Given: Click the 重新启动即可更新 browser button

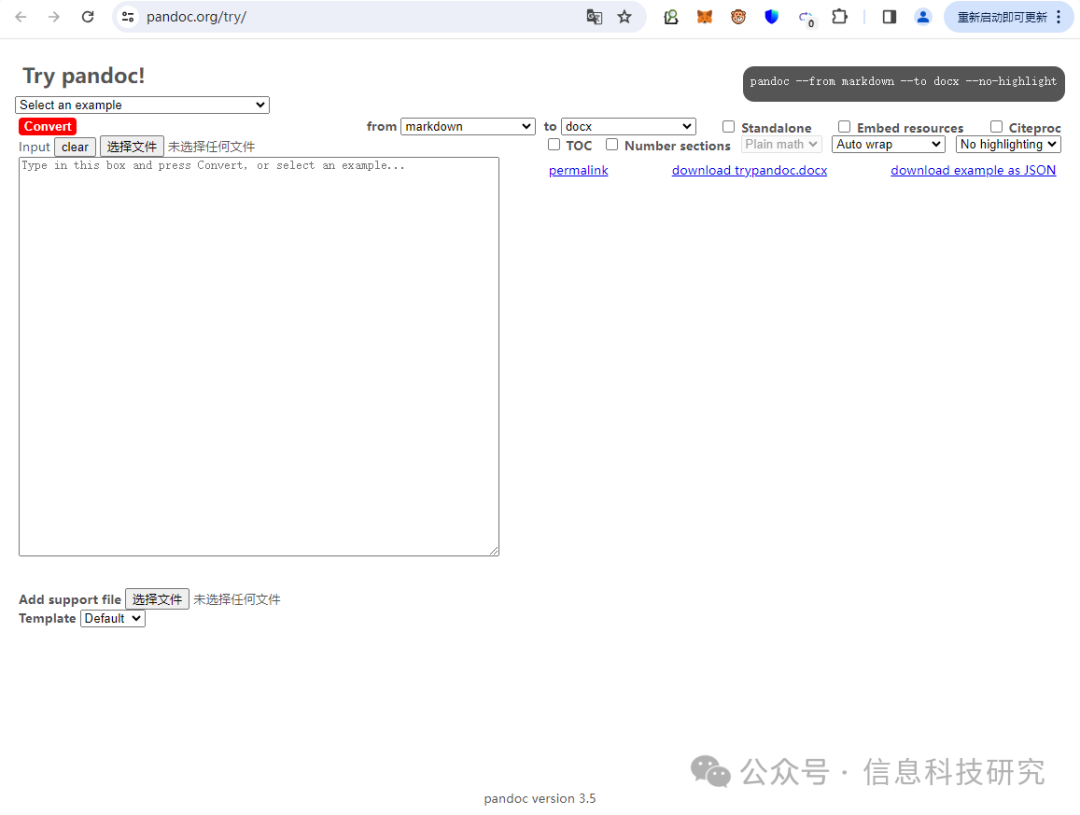Looking at the screenshot, I should pos(1003,16).
